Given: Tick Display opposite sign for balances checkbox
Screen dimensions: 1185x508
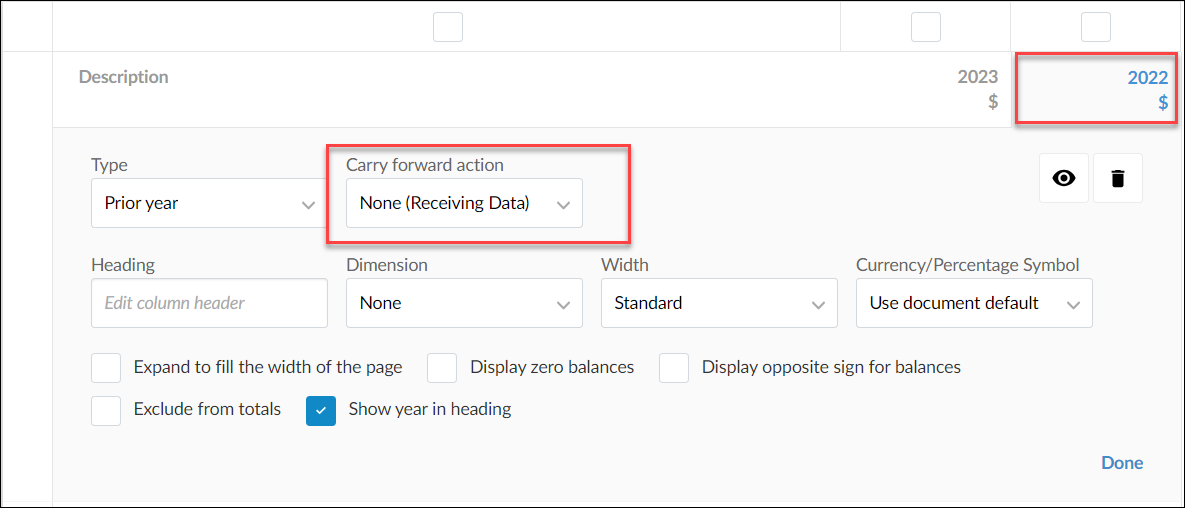Looking at the screenshot, I should [674, 368].
